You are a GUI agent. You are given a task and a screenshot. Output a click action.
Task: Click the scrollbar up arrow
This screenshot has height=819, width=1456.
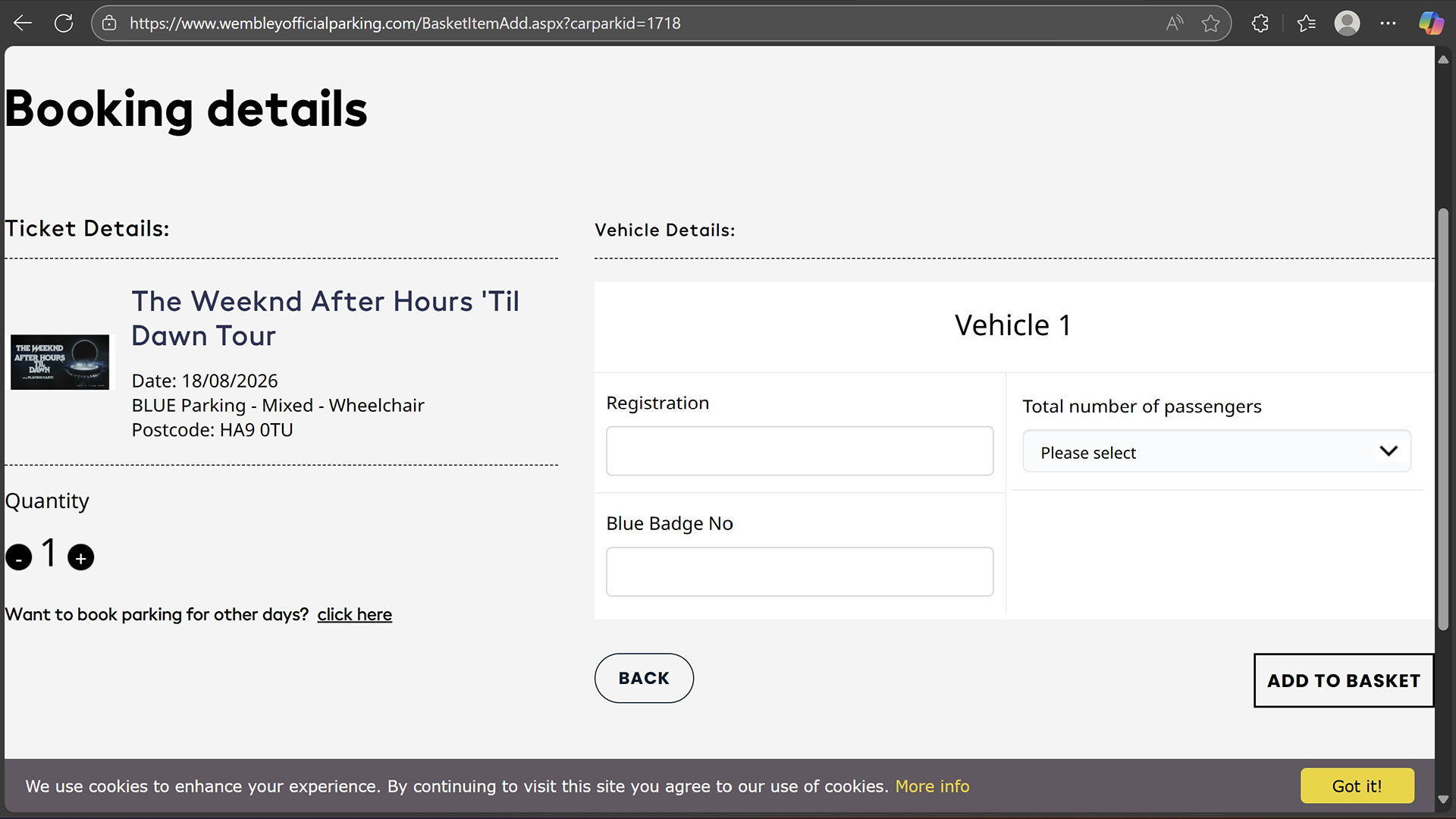coord(1443,59)
